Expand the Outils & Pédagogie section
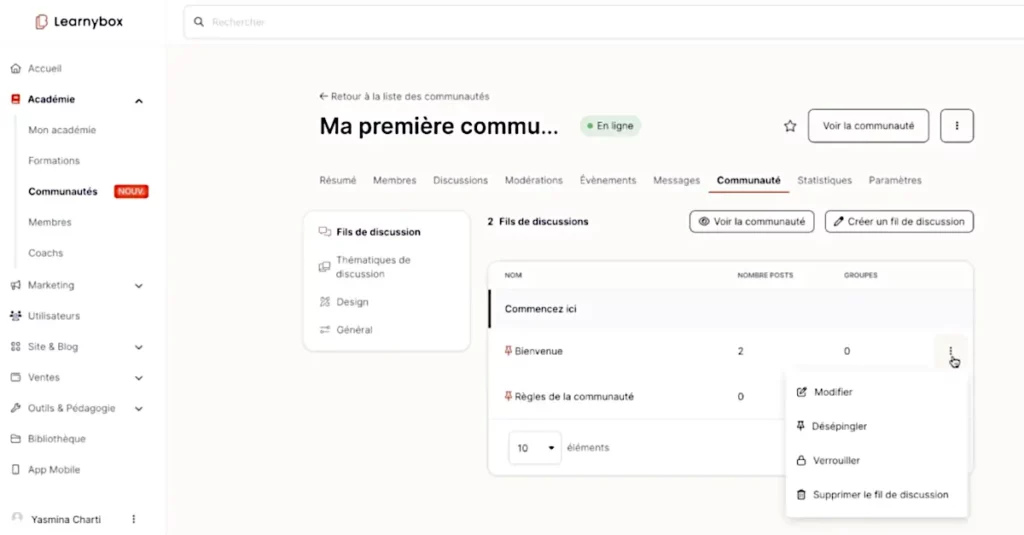This screenshot has height=535, width=1024. [x=138, y=409]
